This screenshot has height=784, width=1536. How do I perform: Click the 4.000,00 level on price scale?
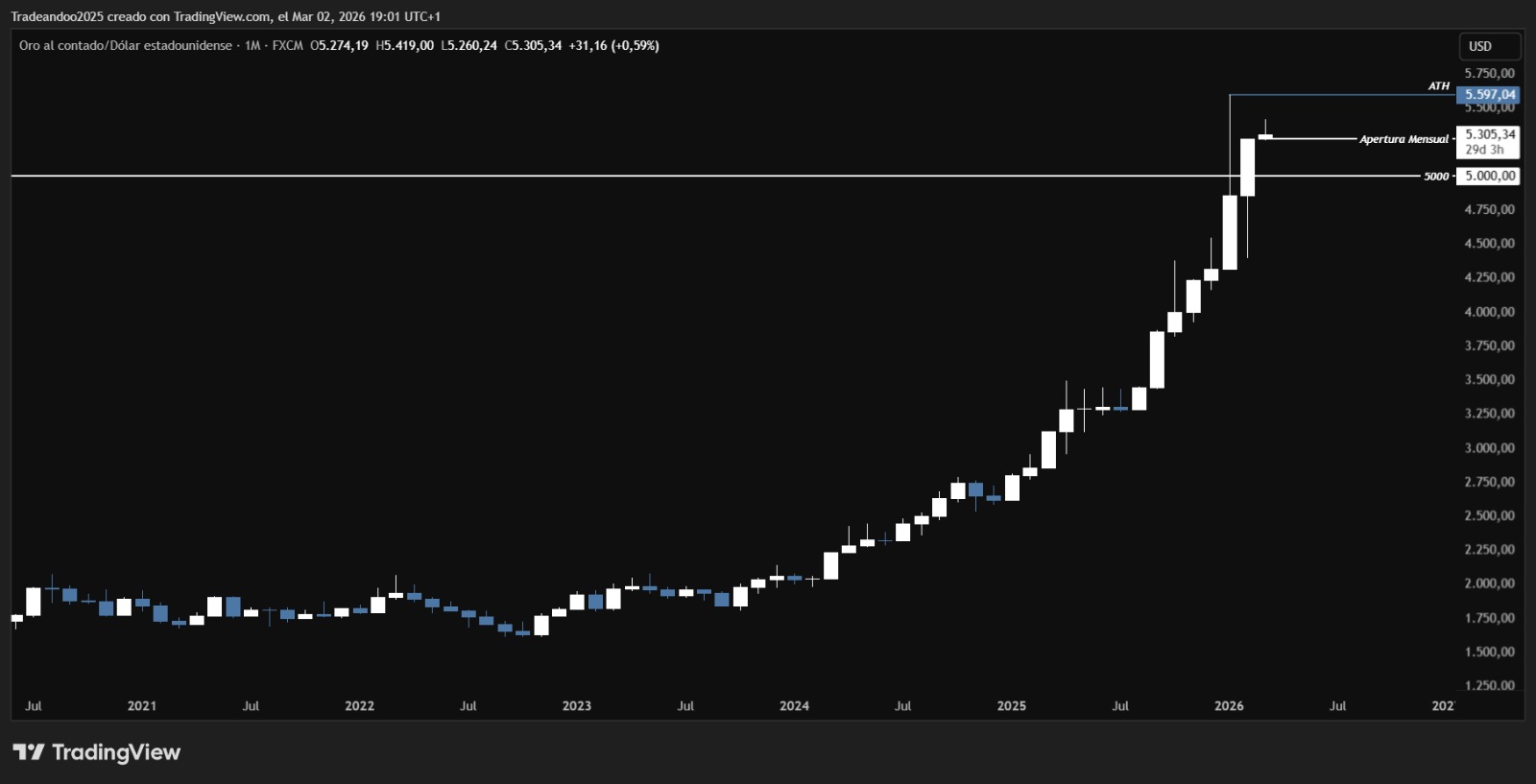point(1489,312)
